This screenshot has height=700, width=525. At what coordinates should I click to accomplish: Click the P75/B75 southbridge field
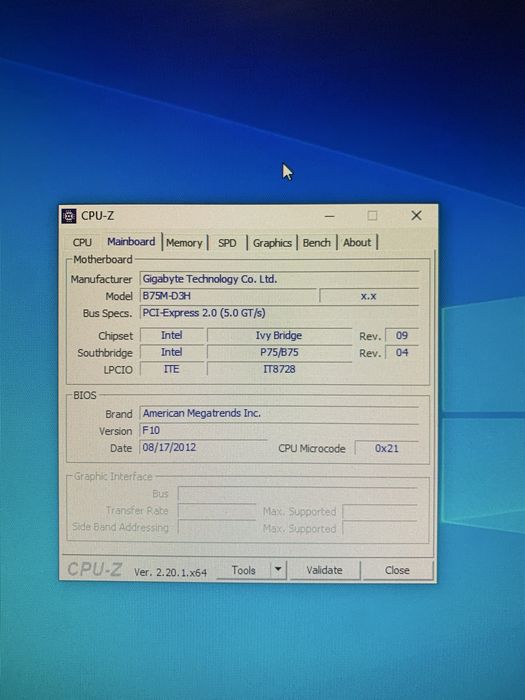pos(279,352)
